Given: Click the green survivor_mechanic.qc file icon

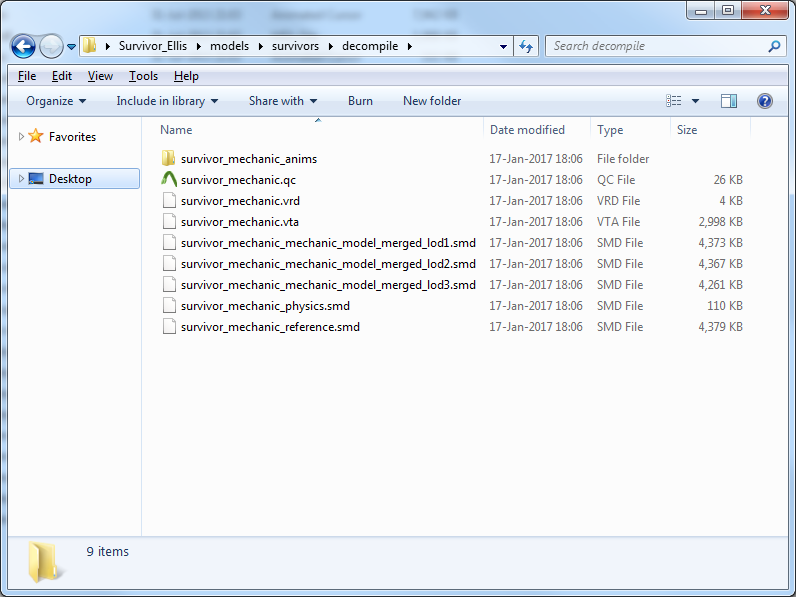Looking at the screenshot, I should tap(169, 179).
